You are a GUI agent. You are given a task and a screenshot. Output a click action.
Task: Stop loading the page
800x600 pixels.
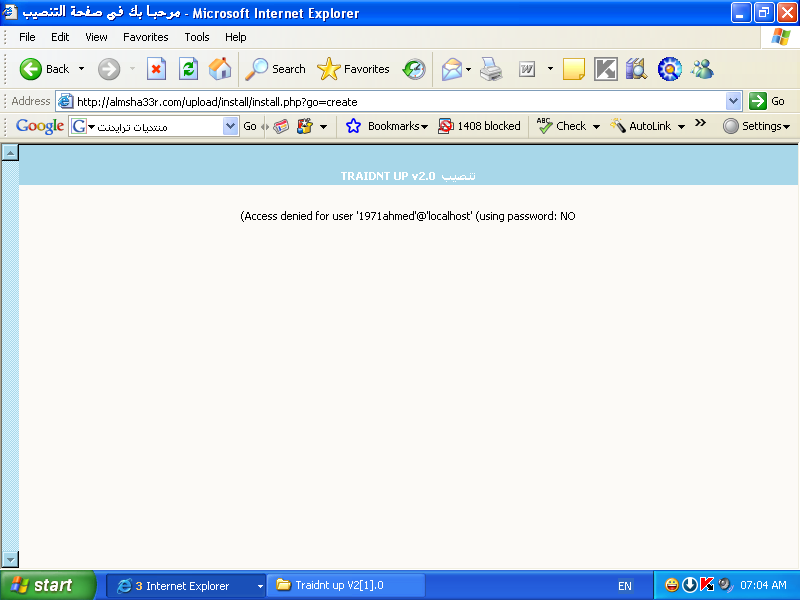(156, 69)
